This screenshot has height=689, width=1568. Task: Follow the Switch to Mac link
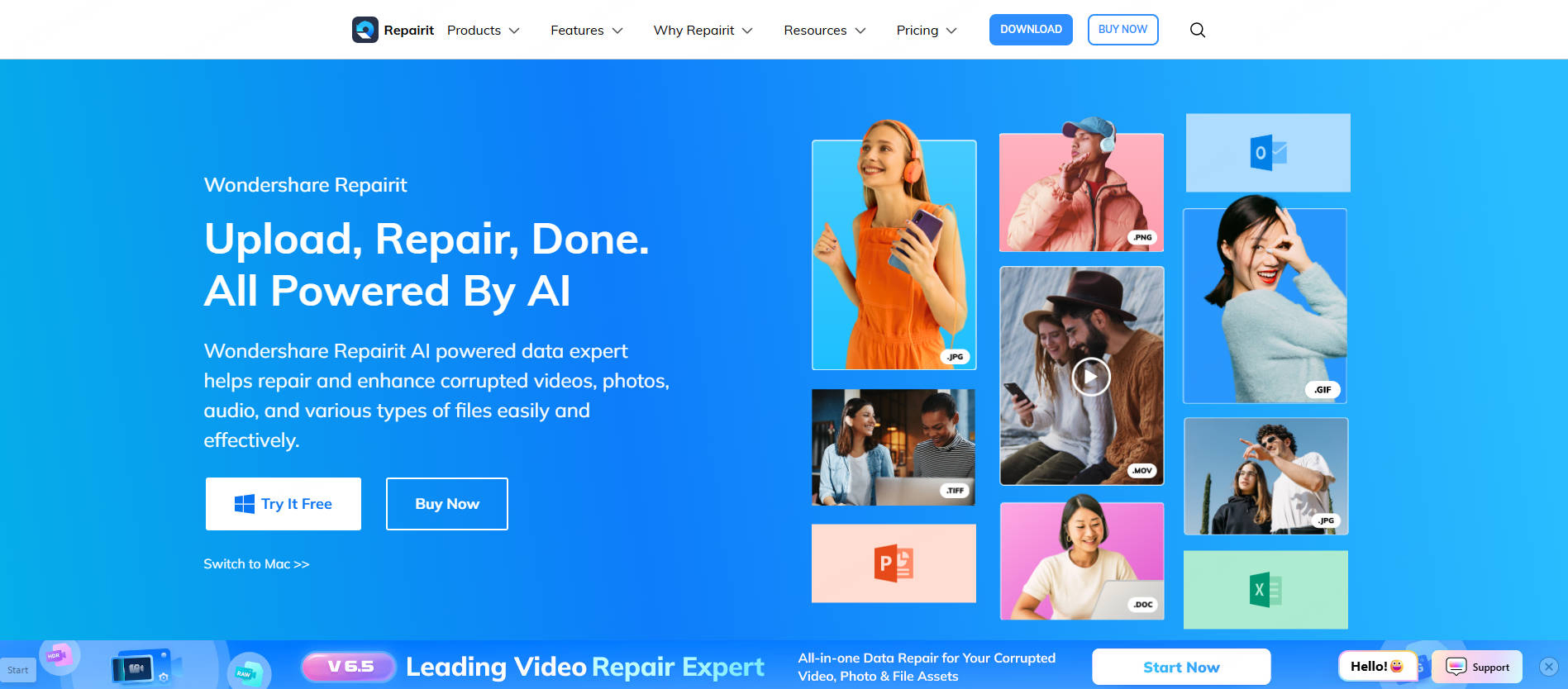click(x=256, y=564)
